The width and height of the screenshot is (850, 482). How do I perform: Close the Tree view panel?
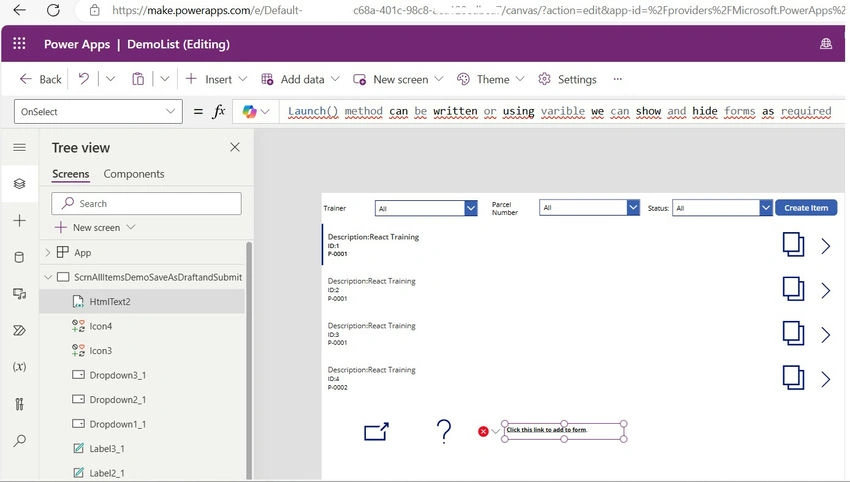tap(235, 147)
